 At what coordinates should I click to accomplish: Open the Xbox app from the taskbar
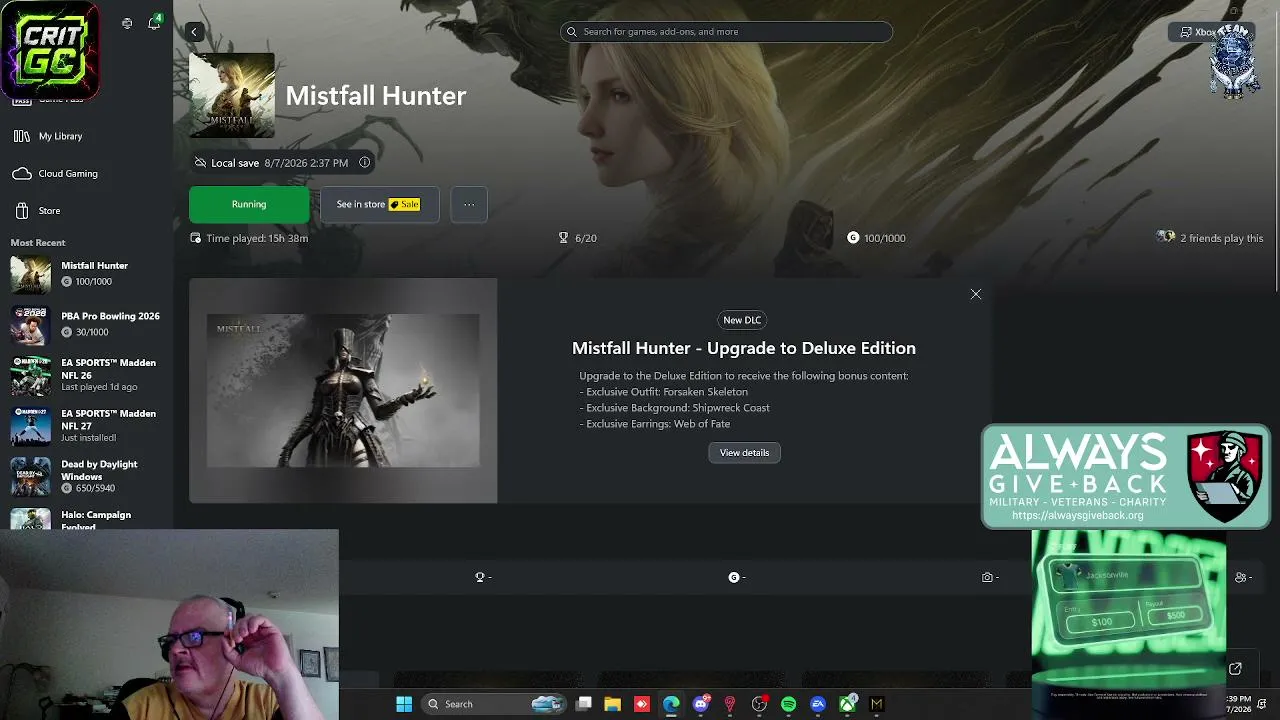click(x=847, y=704)
